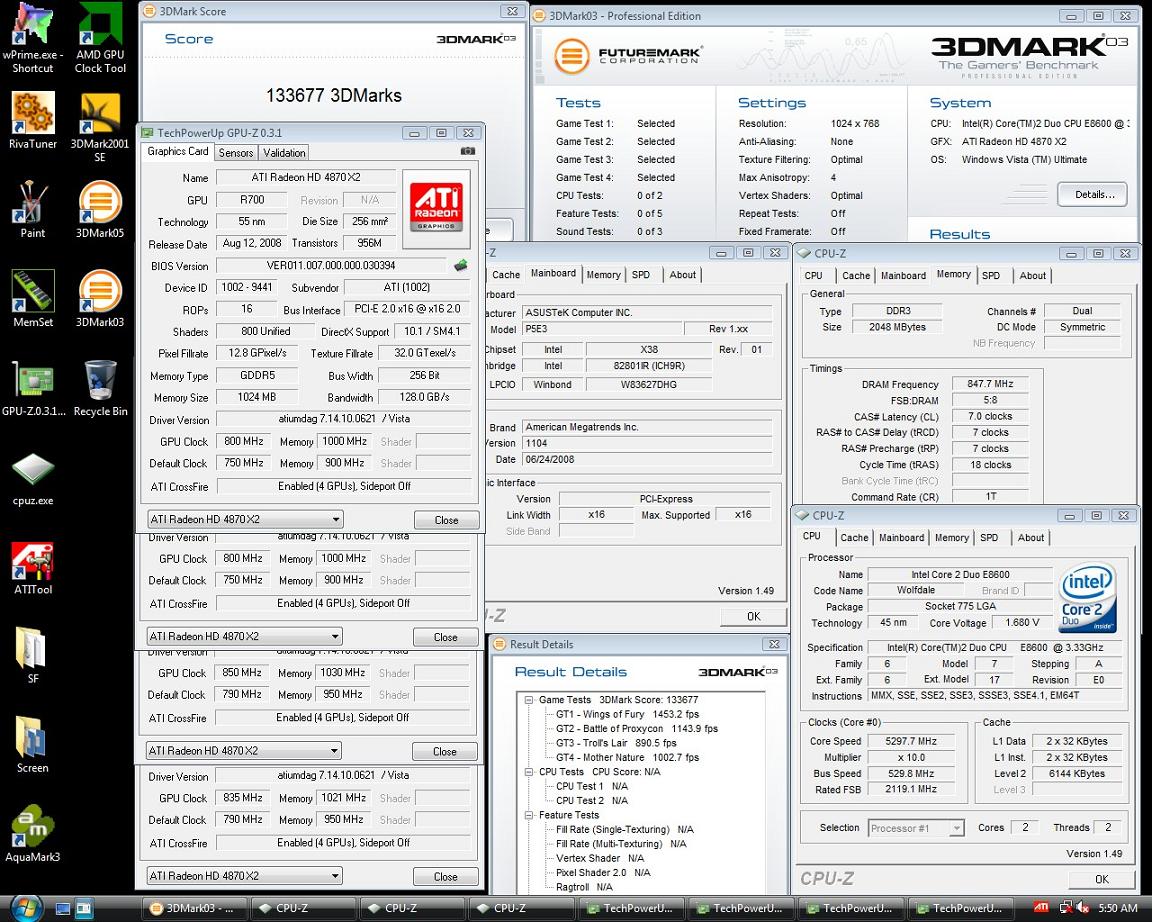The image size is (1152, 922).
Task: Click the Details... button in 3DMark03
Action: coord(1092,195)
